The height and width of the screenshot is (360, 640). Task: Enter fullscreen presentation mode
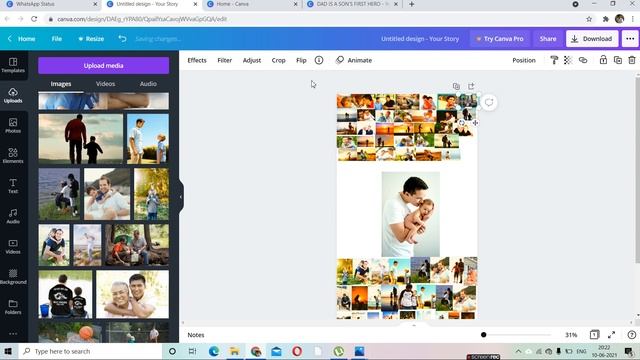pyautogui.click(x=611, y=335)
